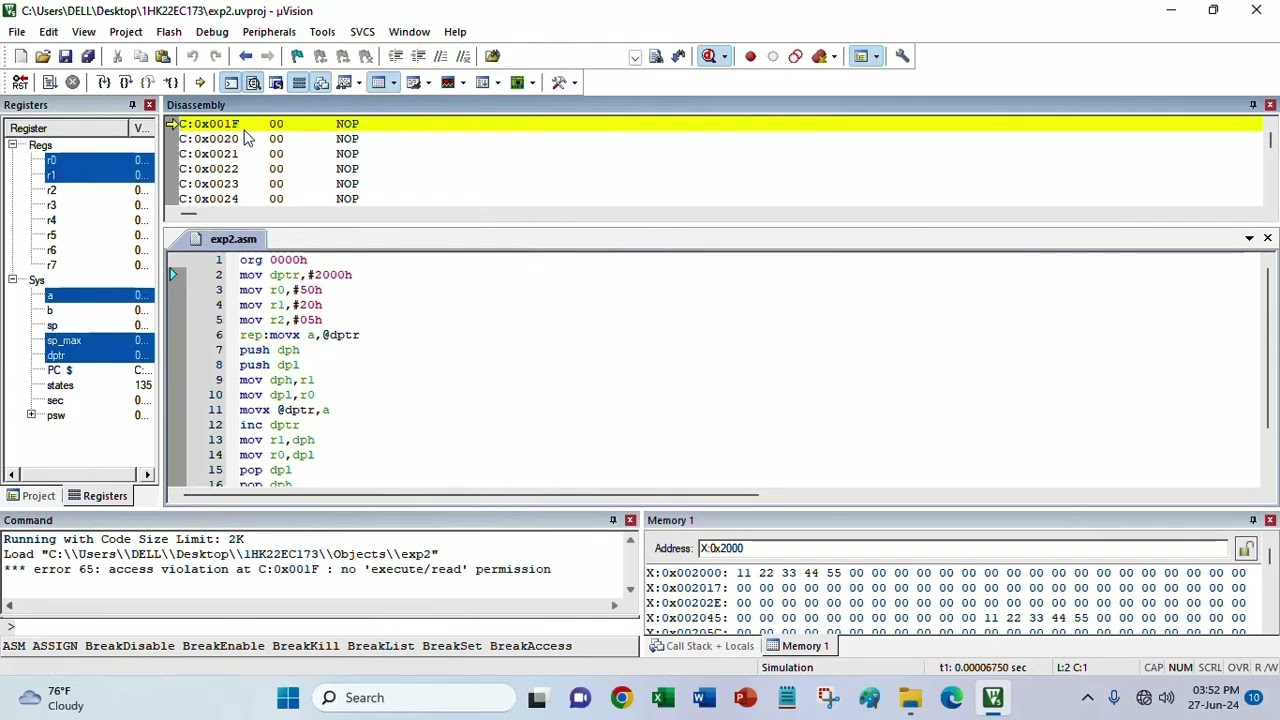
Task: Switch to the Project tab
Action: point(31,496)
